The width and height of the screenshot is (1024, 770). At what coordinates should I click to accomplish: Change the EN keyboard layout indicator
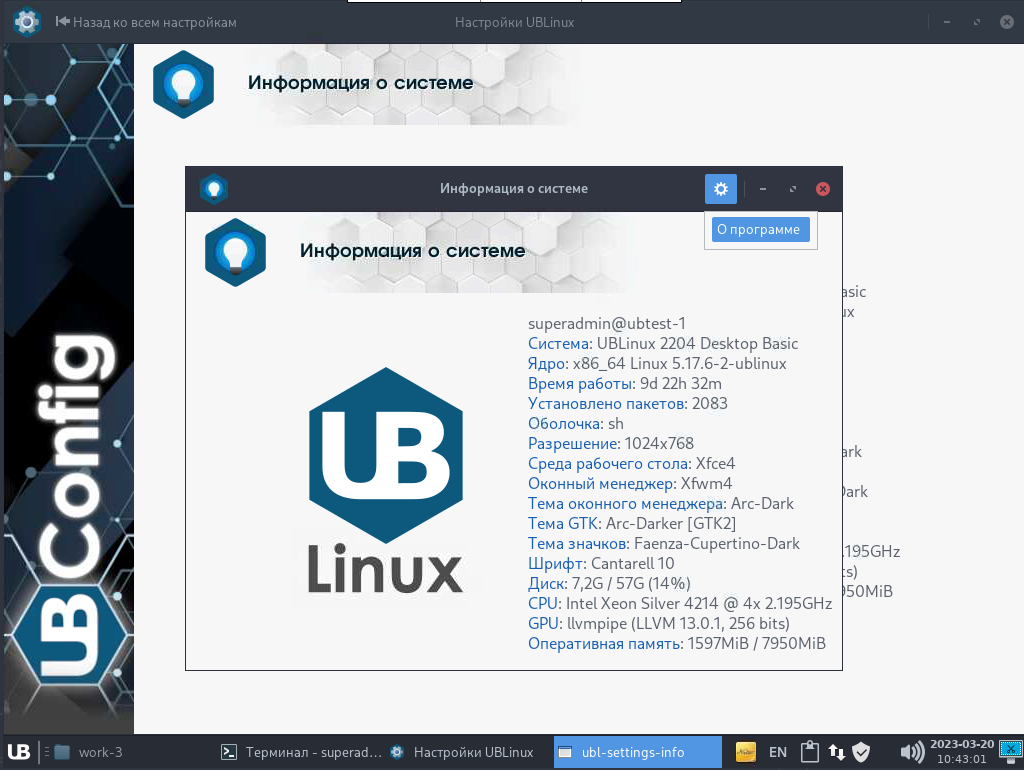[778, 752]
